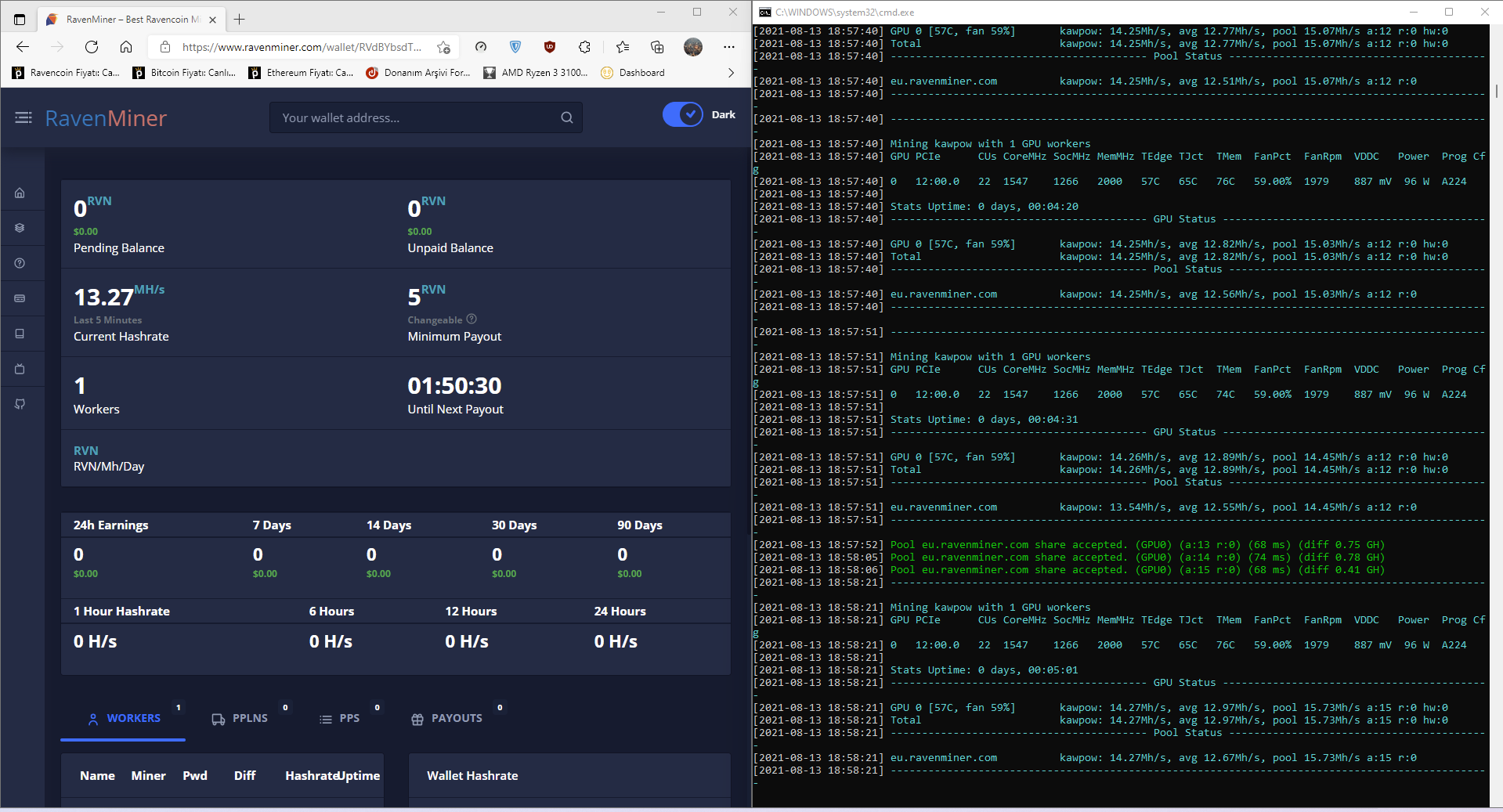This screenshot has height=812, width=1503.
Task: Open the browser settings ellipsis menu
Action: coord(729,47)
